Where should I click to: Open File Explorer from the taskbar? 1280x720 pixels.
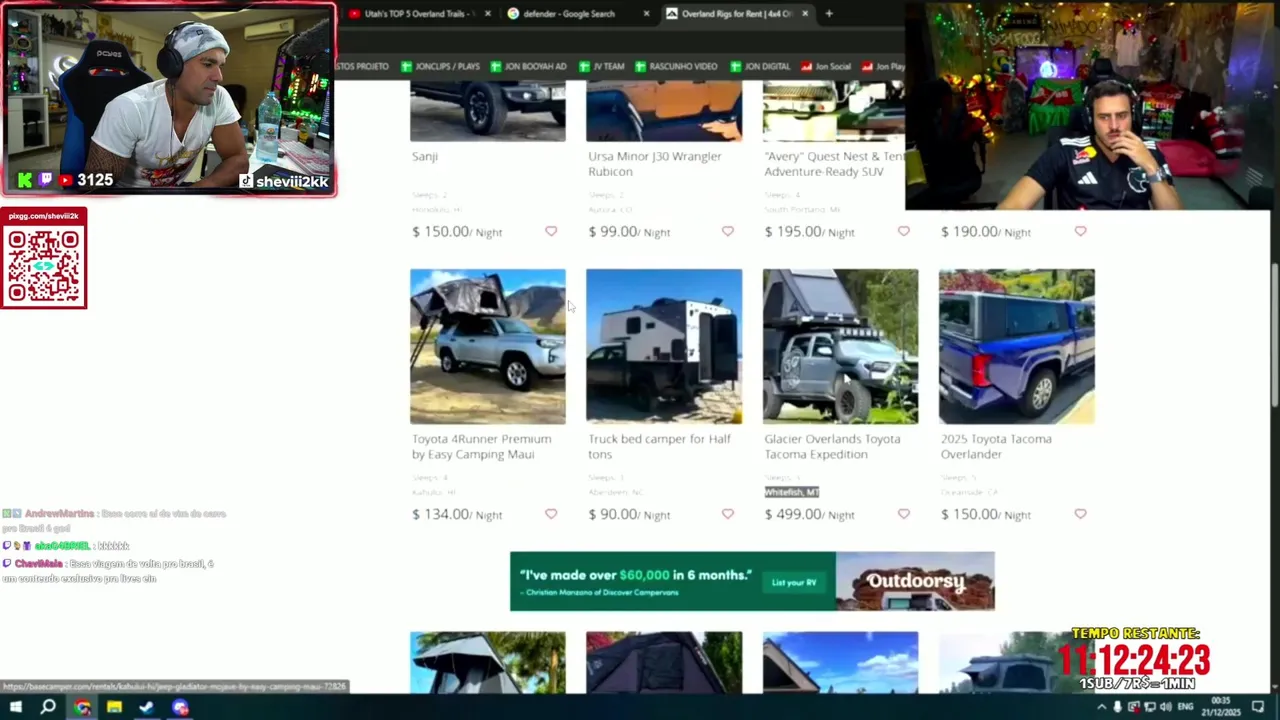(x=114, y=707)
